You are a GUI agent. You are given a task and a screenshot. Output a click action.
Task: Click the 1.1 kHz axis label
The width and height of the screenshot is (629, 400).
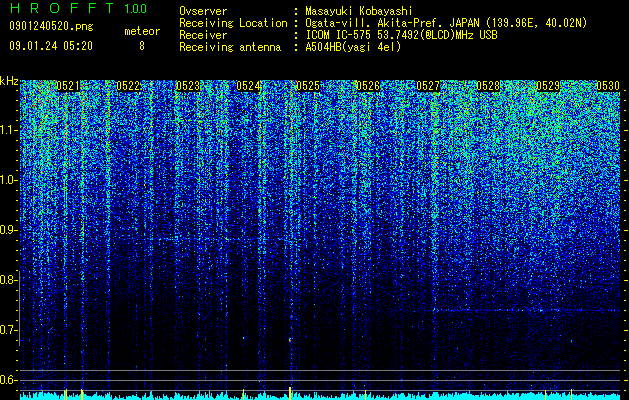coord(9,130)
